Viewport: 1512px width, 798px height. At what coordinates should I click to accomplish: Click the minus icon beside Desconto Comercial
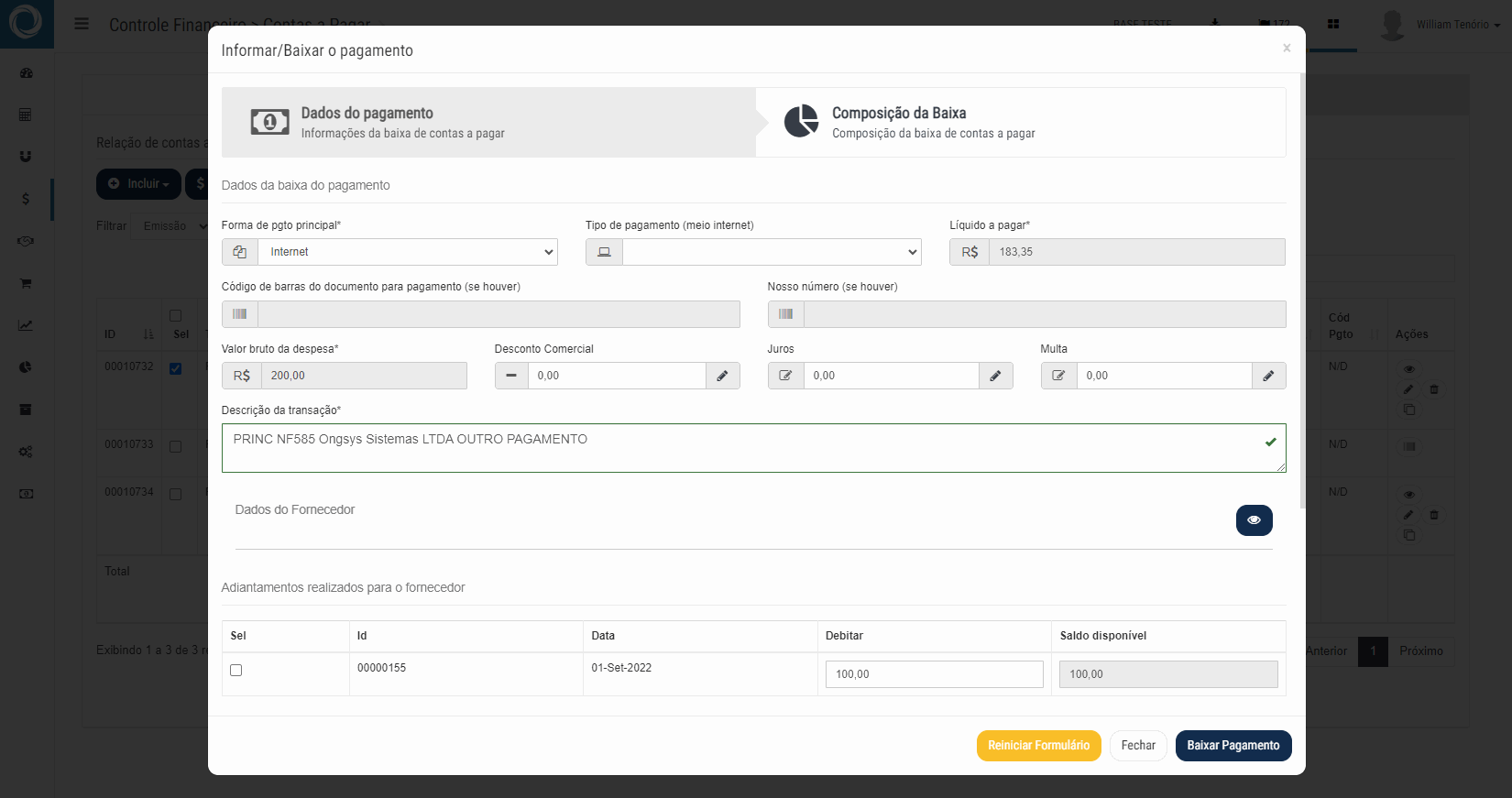tap(511, 376)
